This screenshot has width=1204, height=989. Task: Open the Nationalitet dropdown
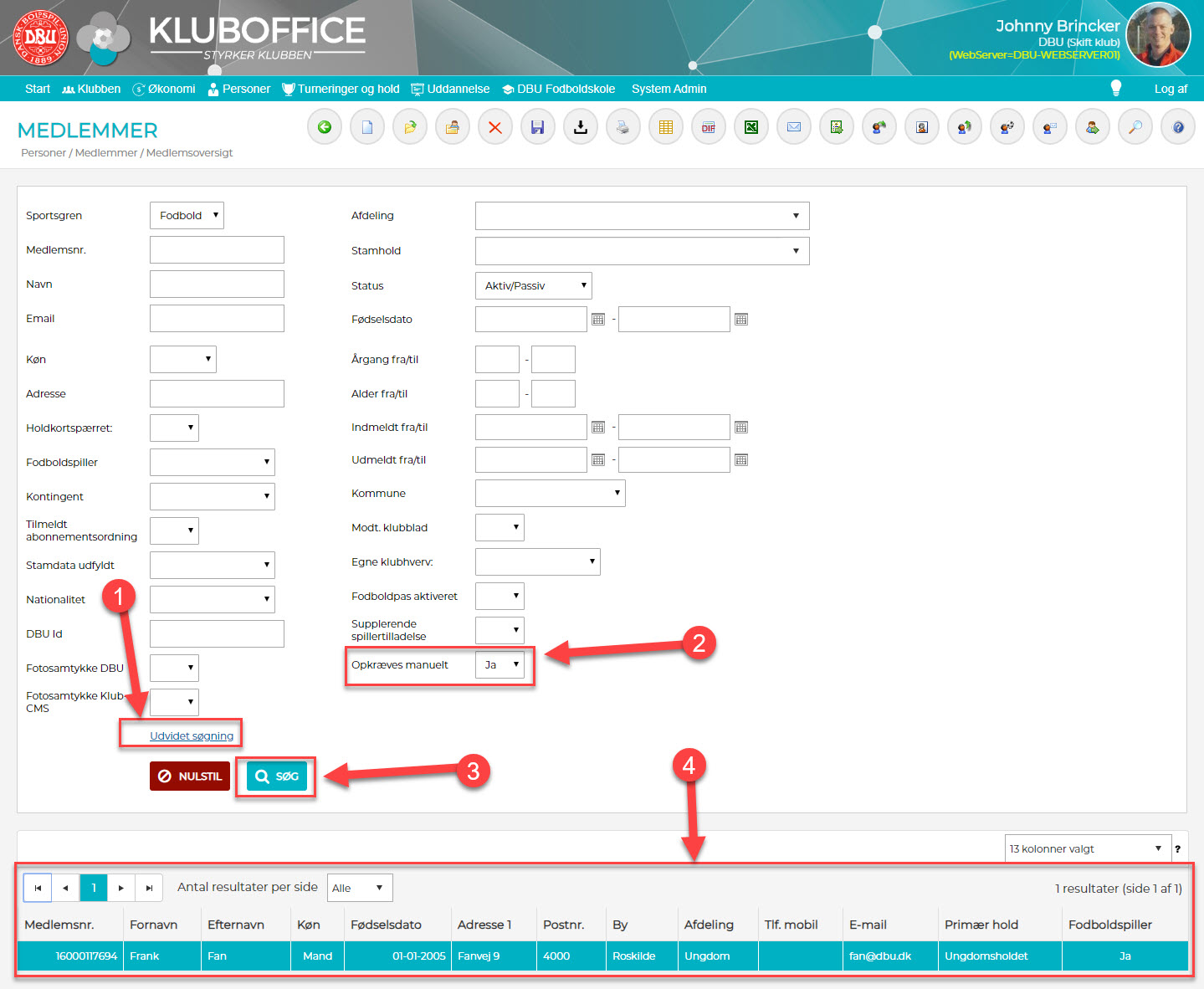[213, 600]
